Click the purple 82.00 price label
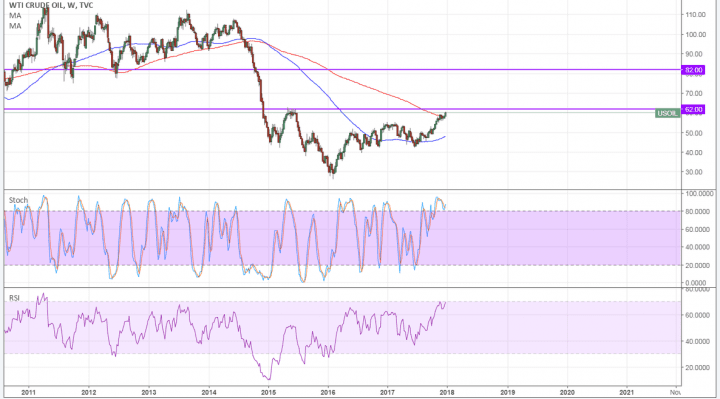The height and width of the screenshot is (399, 720). (x=693, y=70)
